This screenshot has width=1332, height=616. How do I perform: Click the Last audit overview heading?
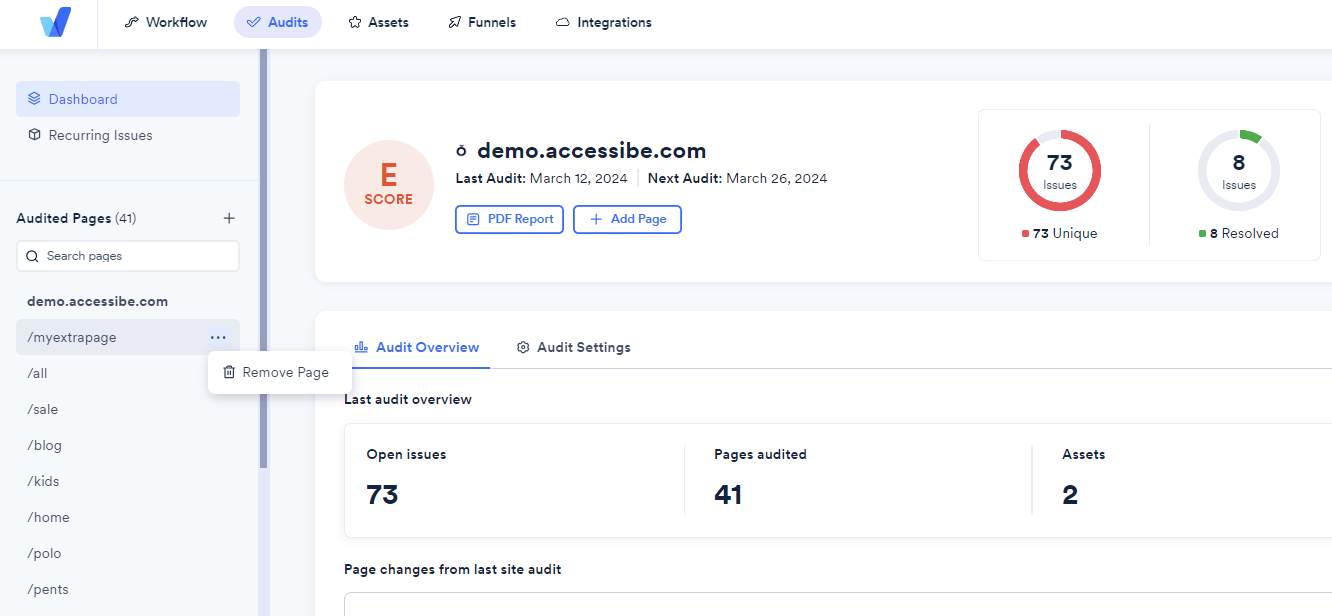(x=408, y=399)
